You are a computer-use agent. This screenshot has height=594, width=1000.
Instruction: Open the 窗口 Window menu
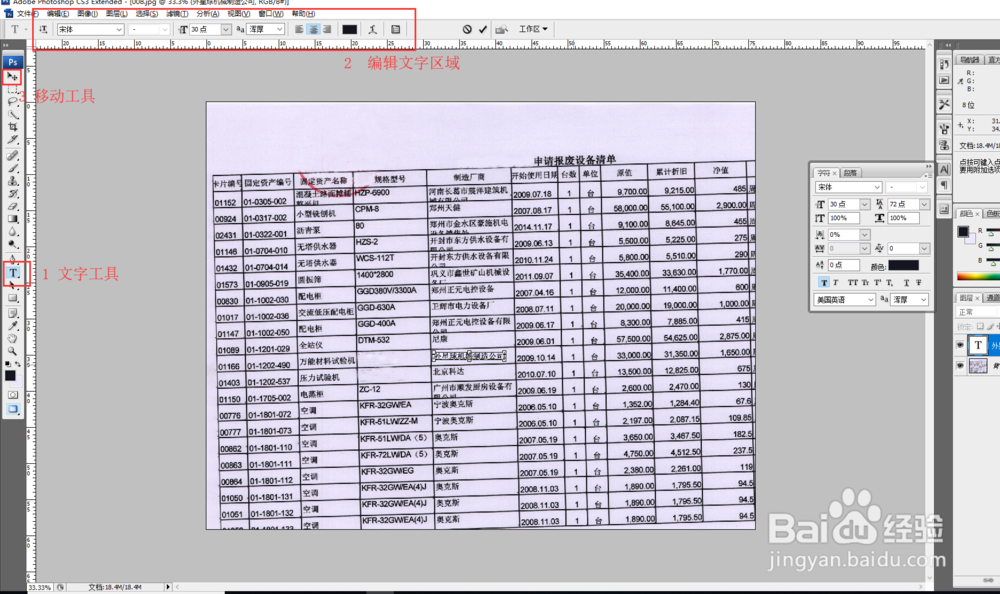271,13
